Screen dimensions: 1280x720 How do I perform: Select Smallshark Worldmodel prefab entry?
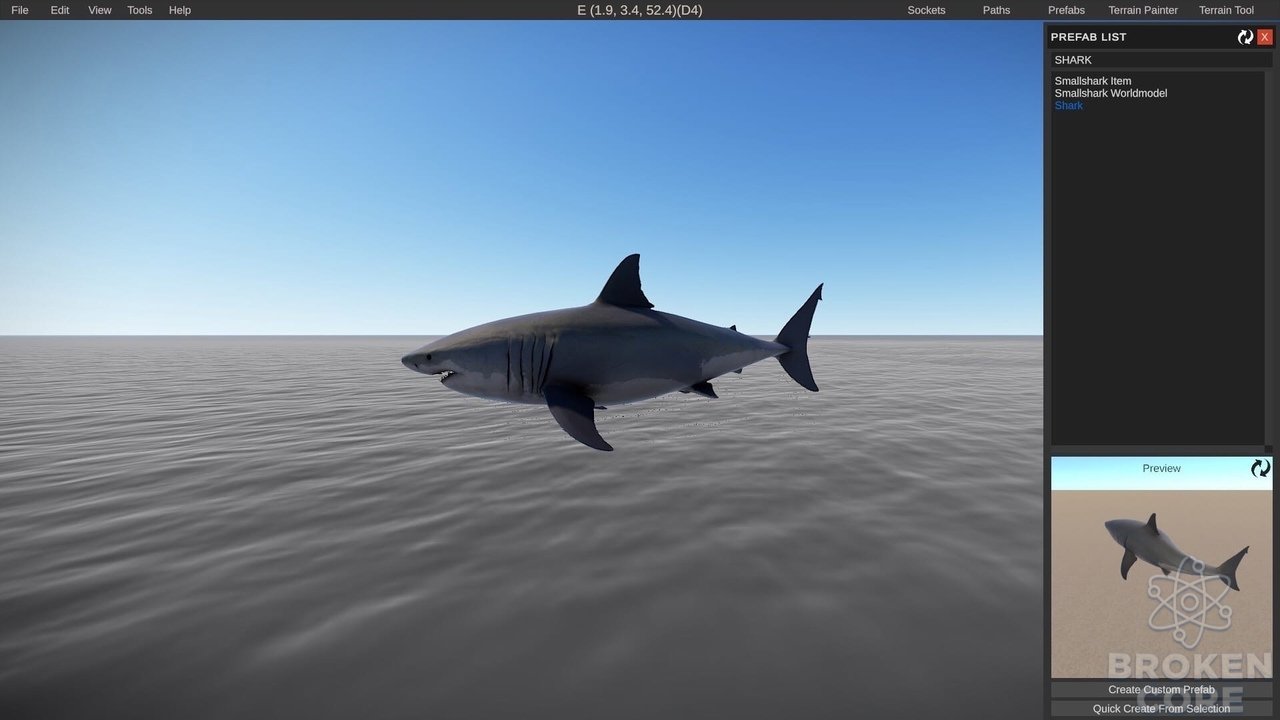click(x=1111, y=93)
